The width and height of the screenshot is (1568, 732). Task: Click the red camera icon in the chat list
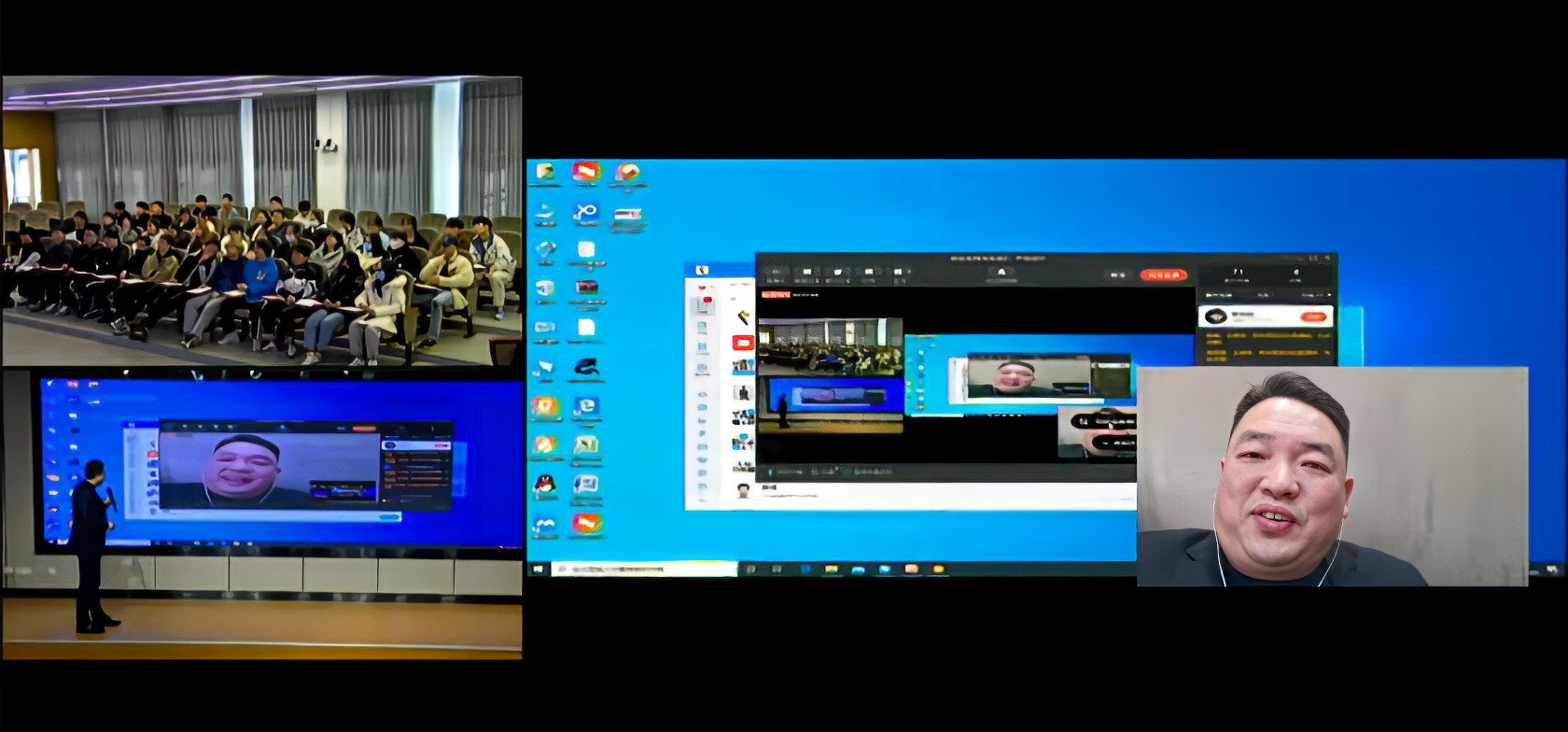(x=743, y=343)
